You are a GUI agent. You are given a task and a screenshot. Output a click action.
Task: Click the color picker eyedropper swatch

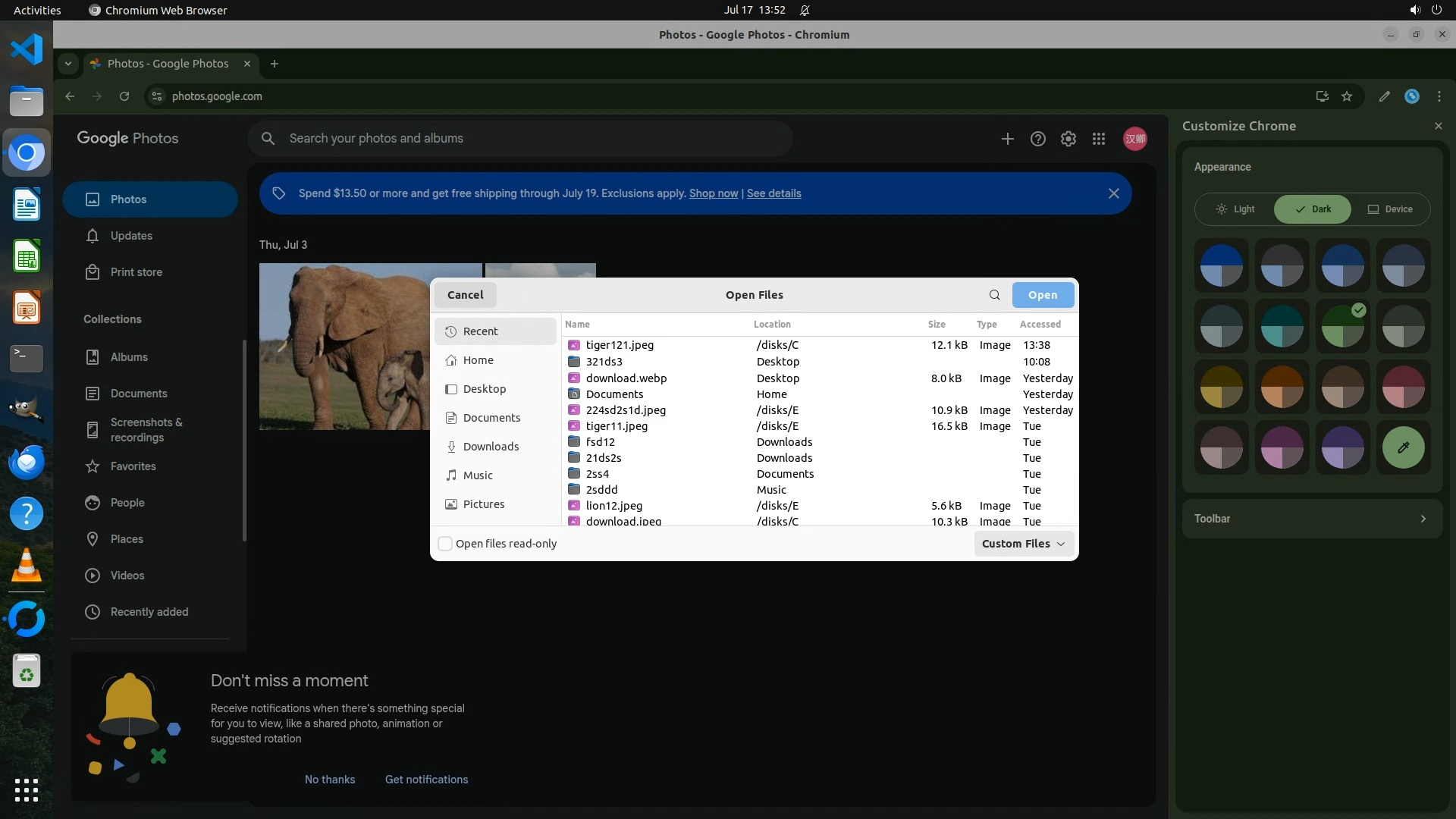(x=1403, y=447)
